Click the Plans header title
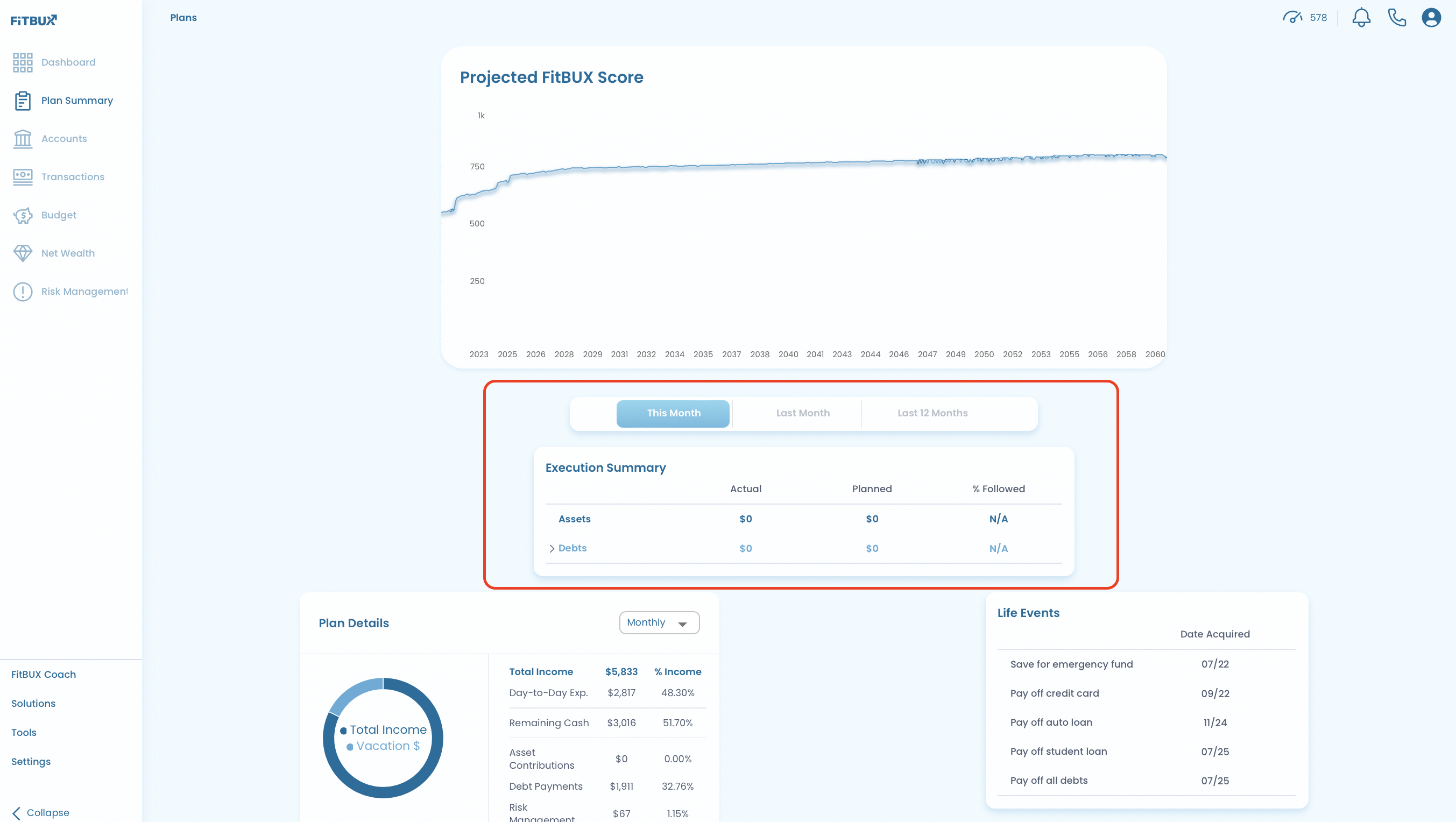 point(183,18)
